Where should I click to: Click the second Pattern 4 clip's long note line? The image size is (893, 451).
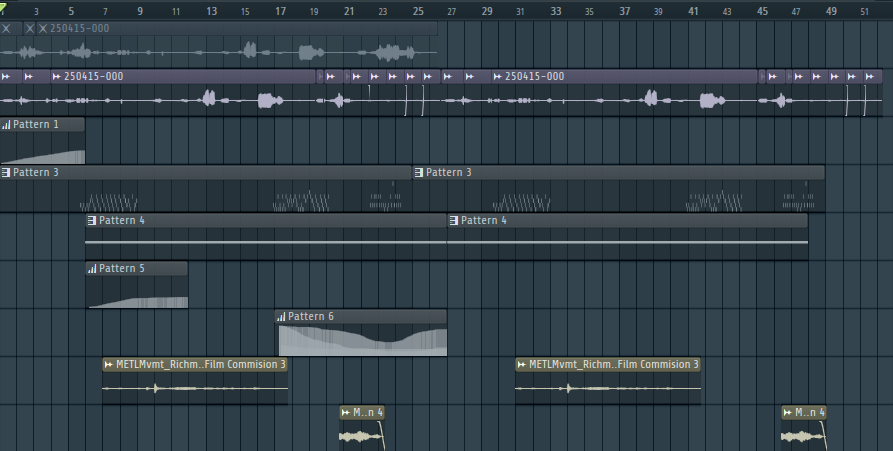point(628,243)
